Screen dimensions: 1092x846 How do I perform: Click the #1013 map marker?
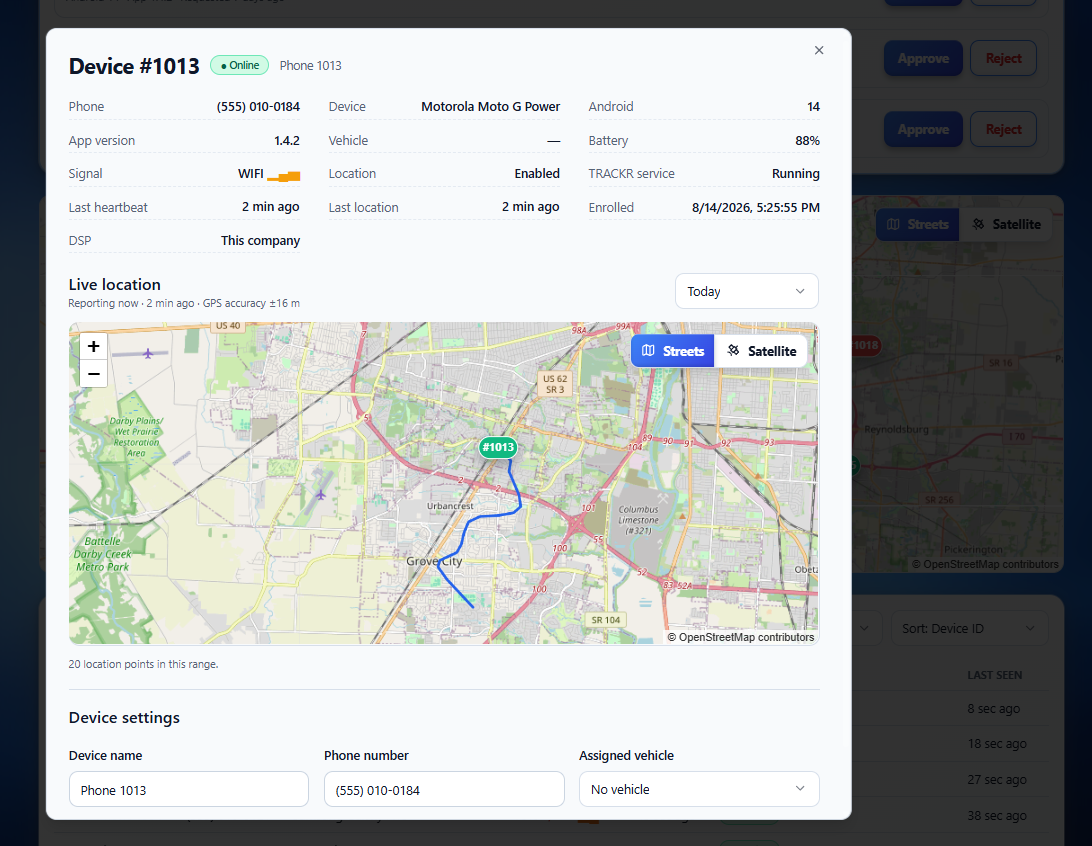pyautogui.click(x=498, y=447)
